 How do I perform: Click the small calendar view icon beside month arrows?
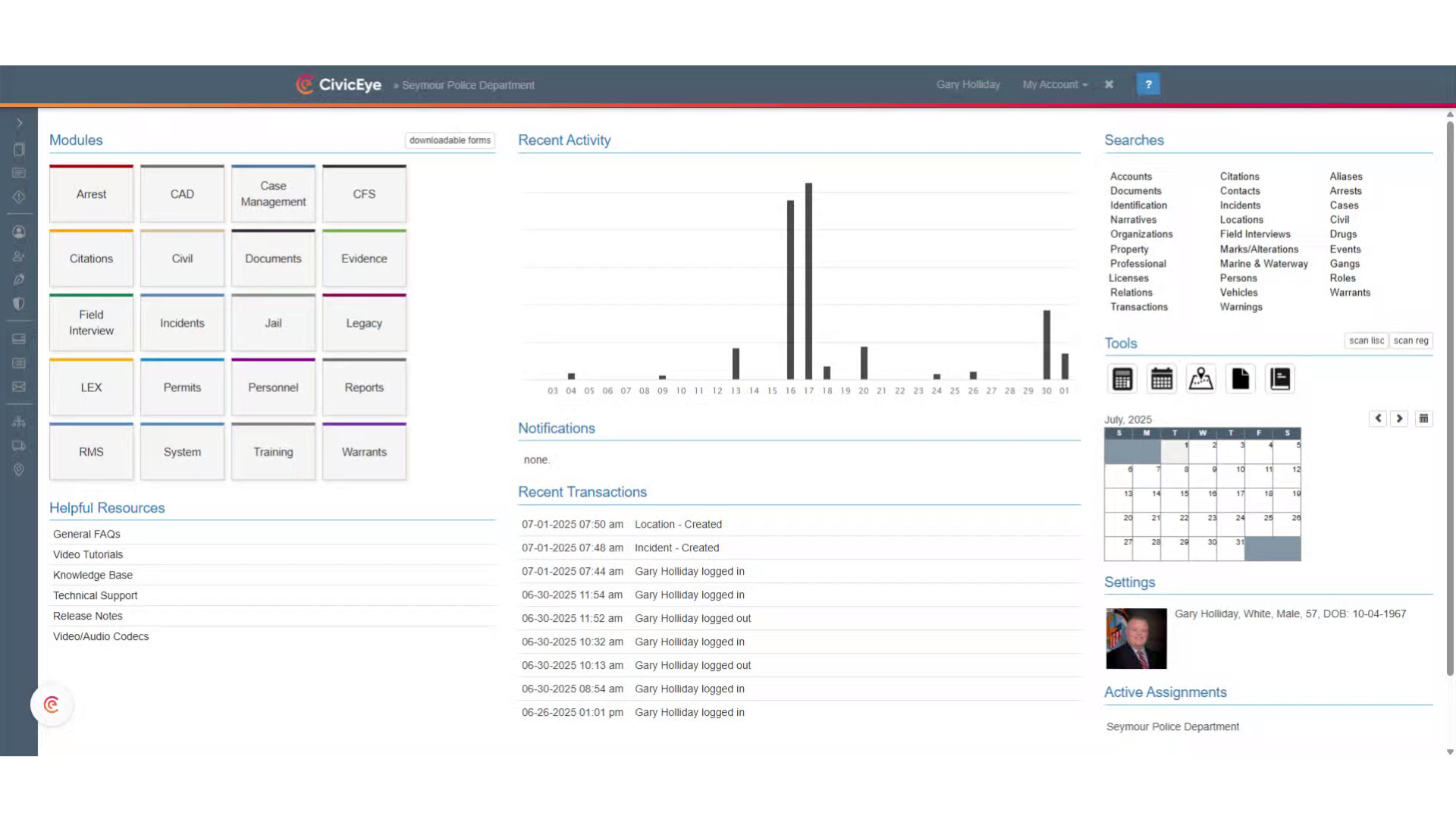point(1424,419)
